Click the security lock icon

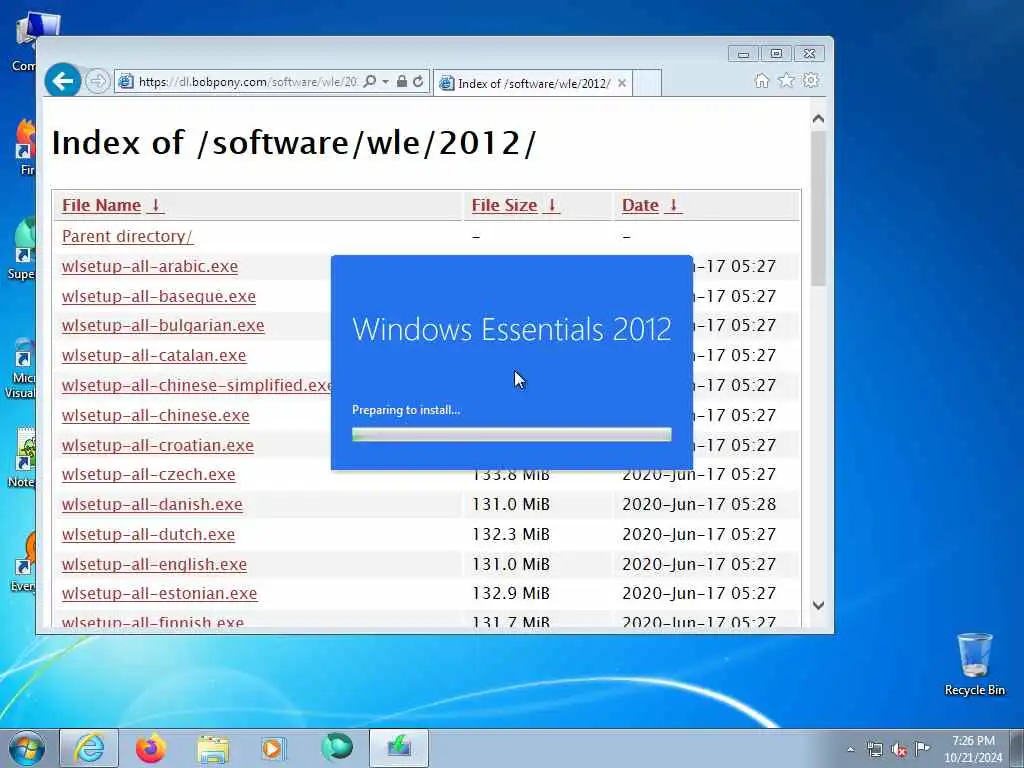tap(402, 82)
